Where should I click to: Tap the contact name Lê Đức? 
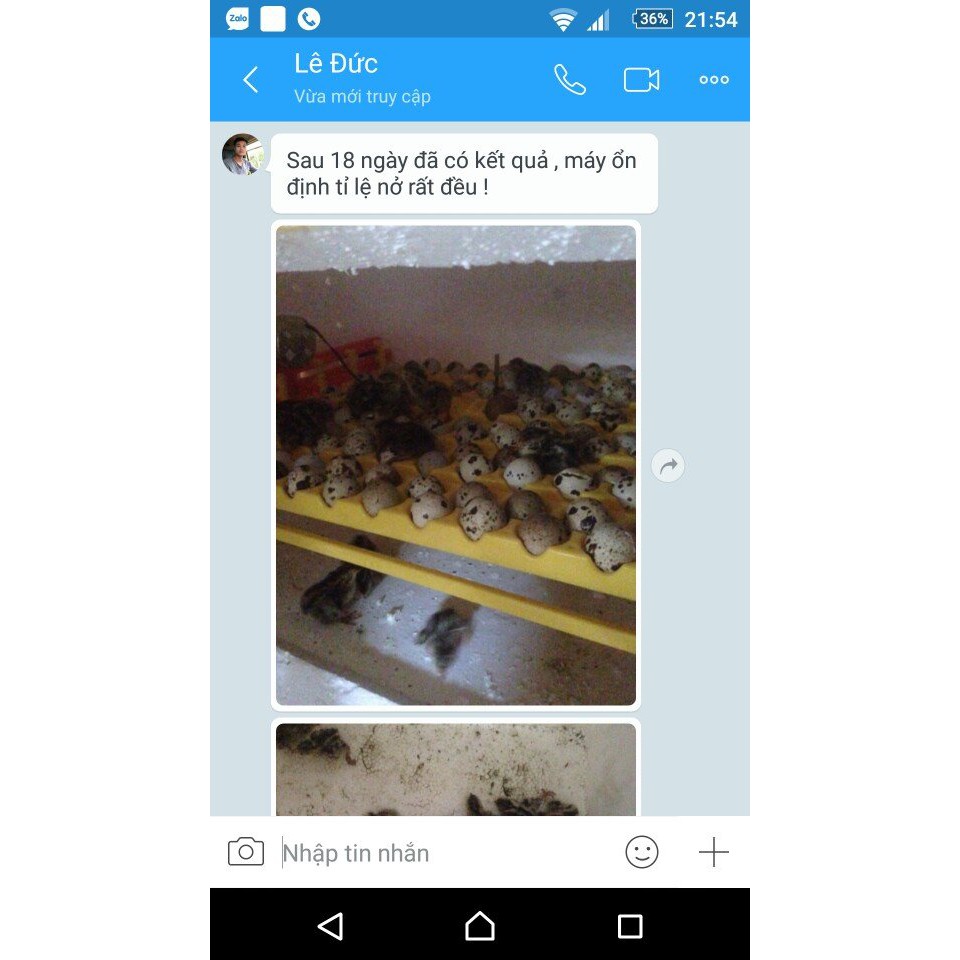[x=336, y=64]
